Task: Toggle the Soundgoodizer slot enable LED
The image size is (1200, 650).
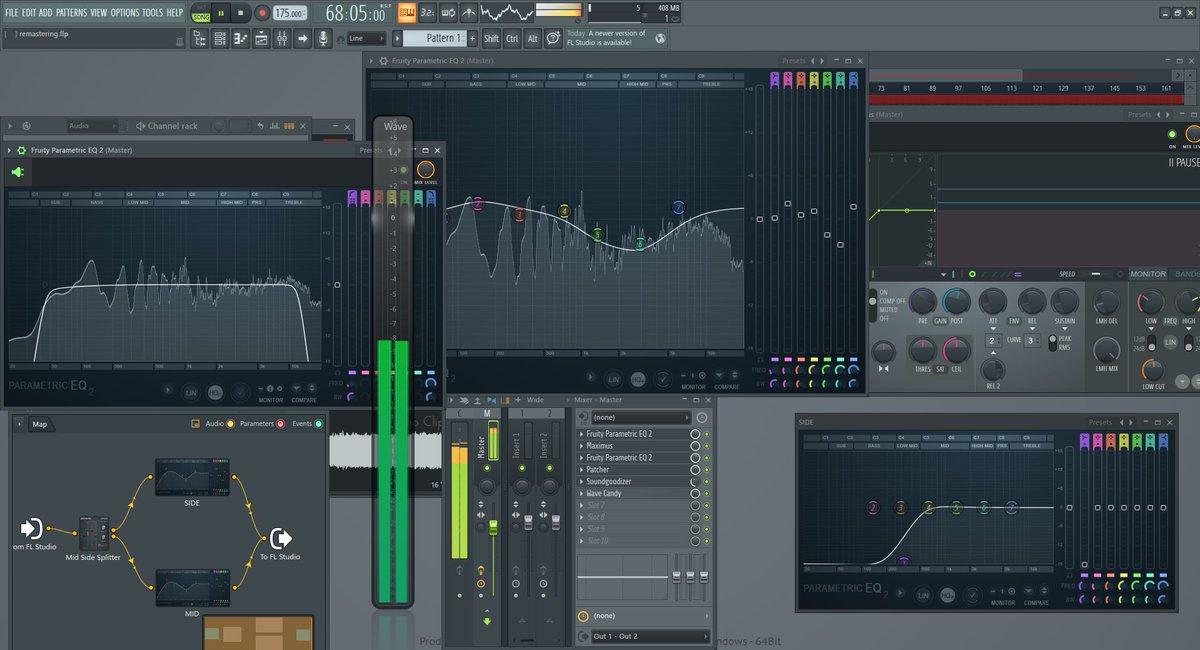Action: [x=706, y=482]
